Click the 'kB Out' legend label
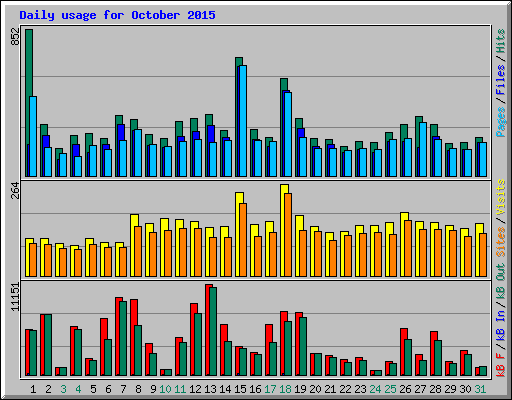Viewport: 512px width, 400px height. pos(501,280)
